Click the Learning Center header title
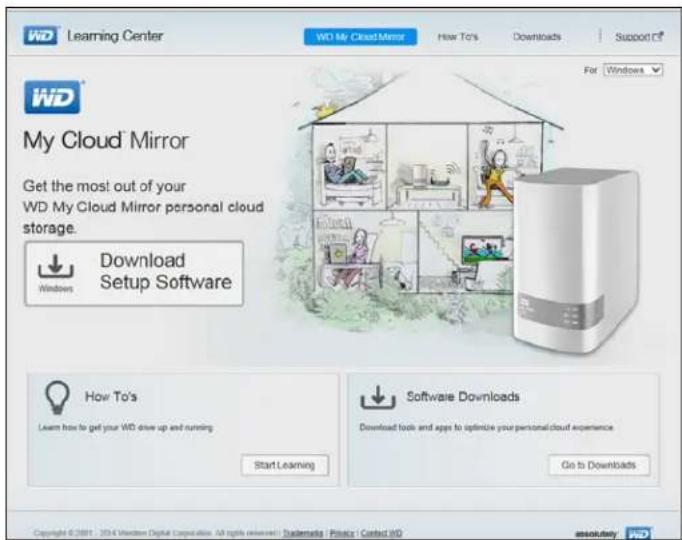This screenshot has width=682, height=540. pyautogui.click(x=115, y=36)
